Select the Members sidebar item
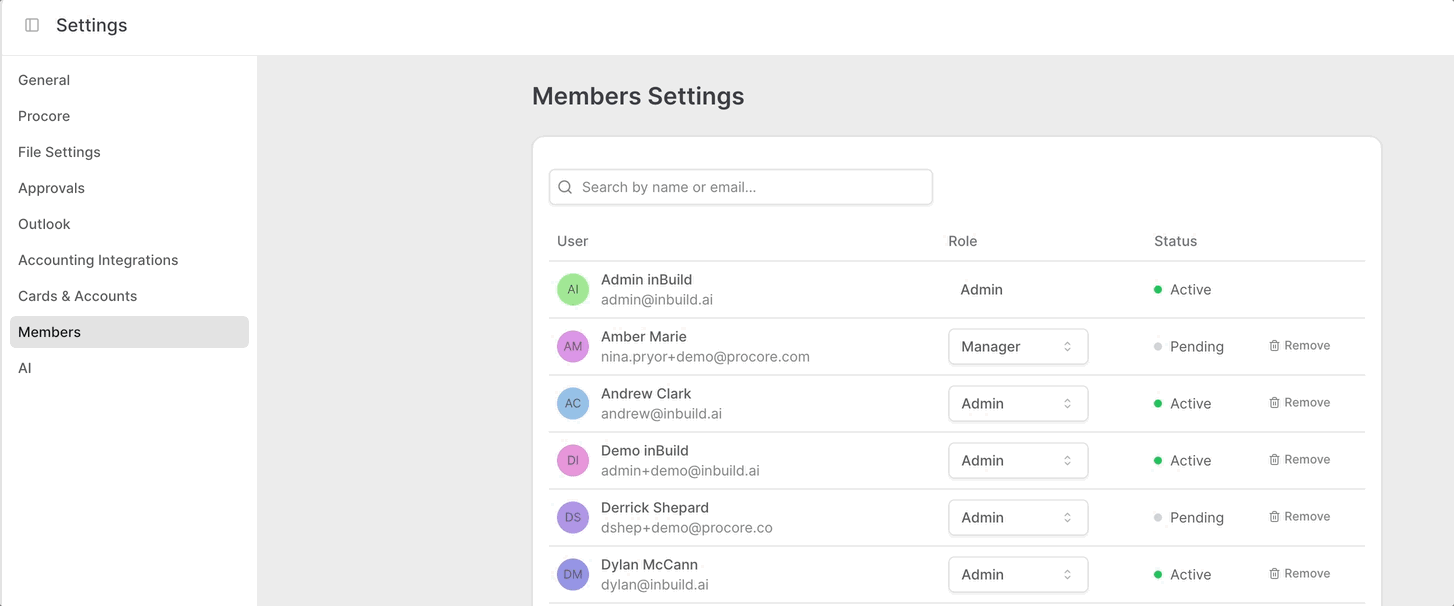Image resolution: width=1454 pixels, height=606 pixels. (x=129, y=332)
